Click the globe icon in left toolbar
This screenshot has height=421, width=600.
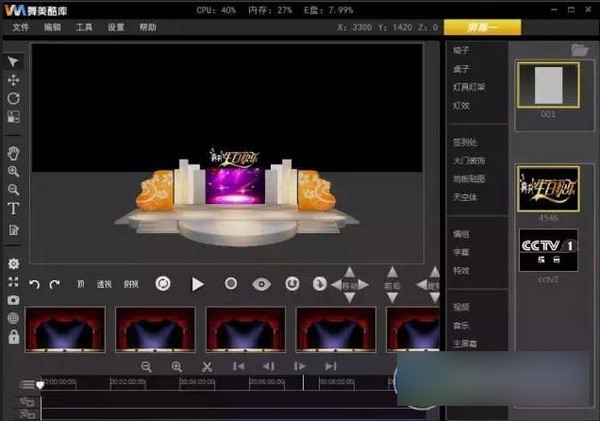[x=13, y=318]
